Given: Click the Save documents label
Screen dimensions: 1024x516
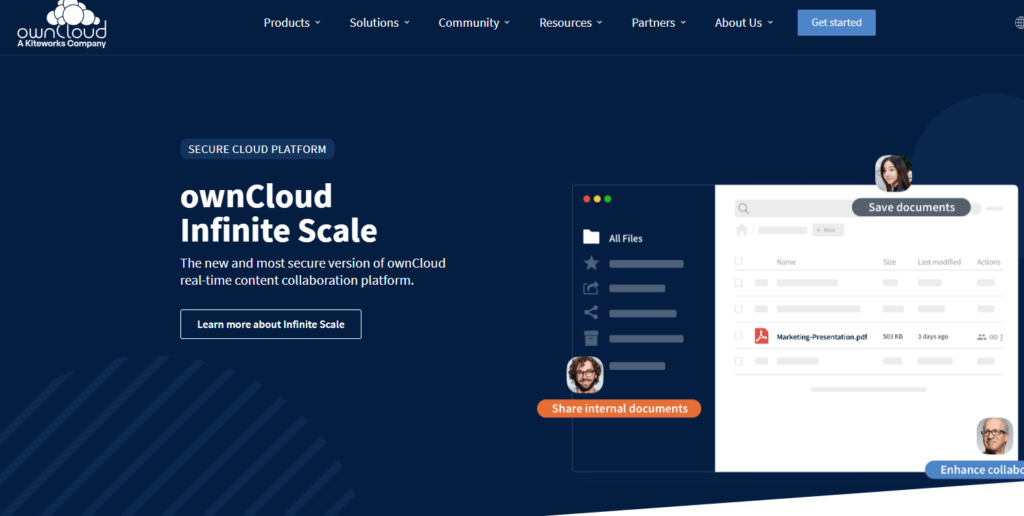Looking at the screenshot, I should click(x=911, y=207).
